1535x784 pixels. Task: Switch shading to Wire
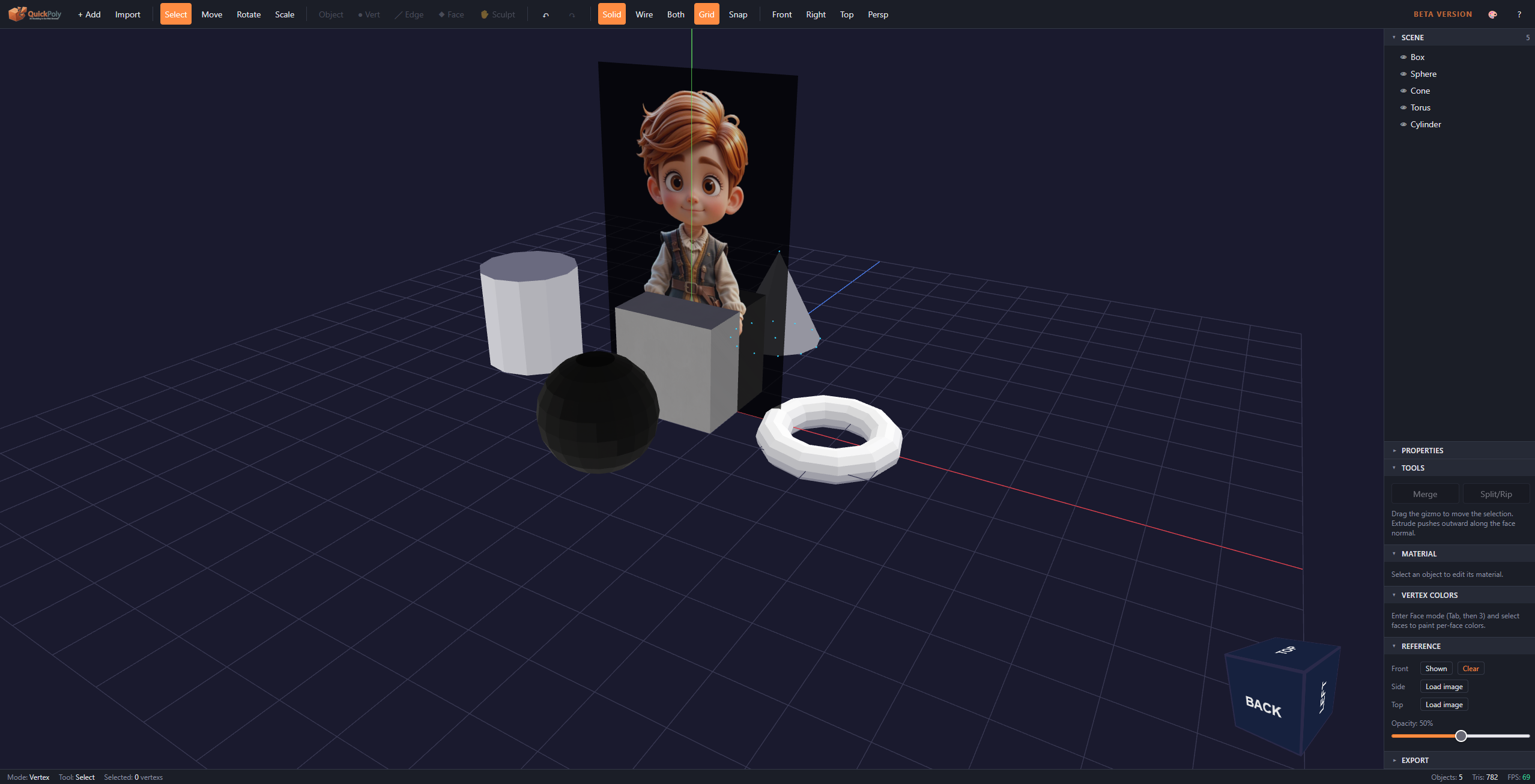tap(644, 14)
